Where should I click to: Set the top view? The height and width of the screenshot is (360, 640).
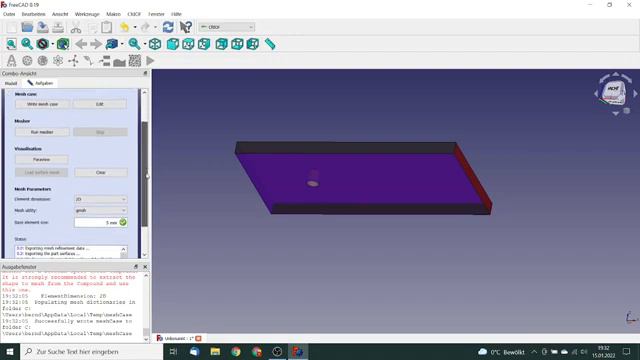click(x=189, y=44)
